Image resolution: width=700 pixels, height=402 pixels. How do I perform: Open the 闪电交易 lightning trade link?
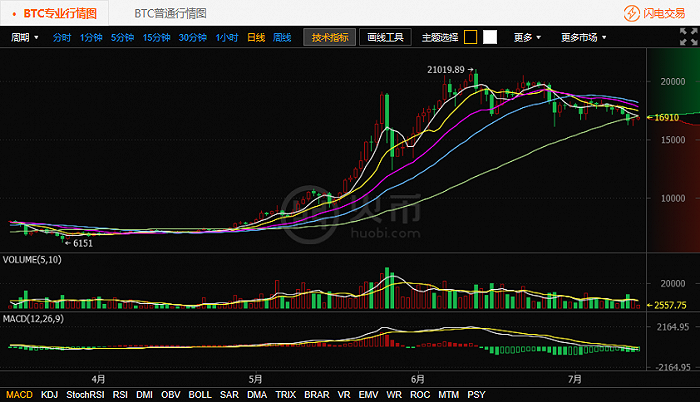[654, 13]
